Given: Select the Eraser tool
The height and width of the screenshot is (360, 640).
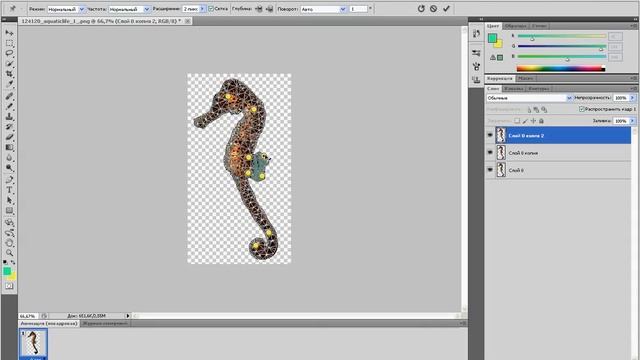Looking at the screenshot, I should (x=9, y=137).
